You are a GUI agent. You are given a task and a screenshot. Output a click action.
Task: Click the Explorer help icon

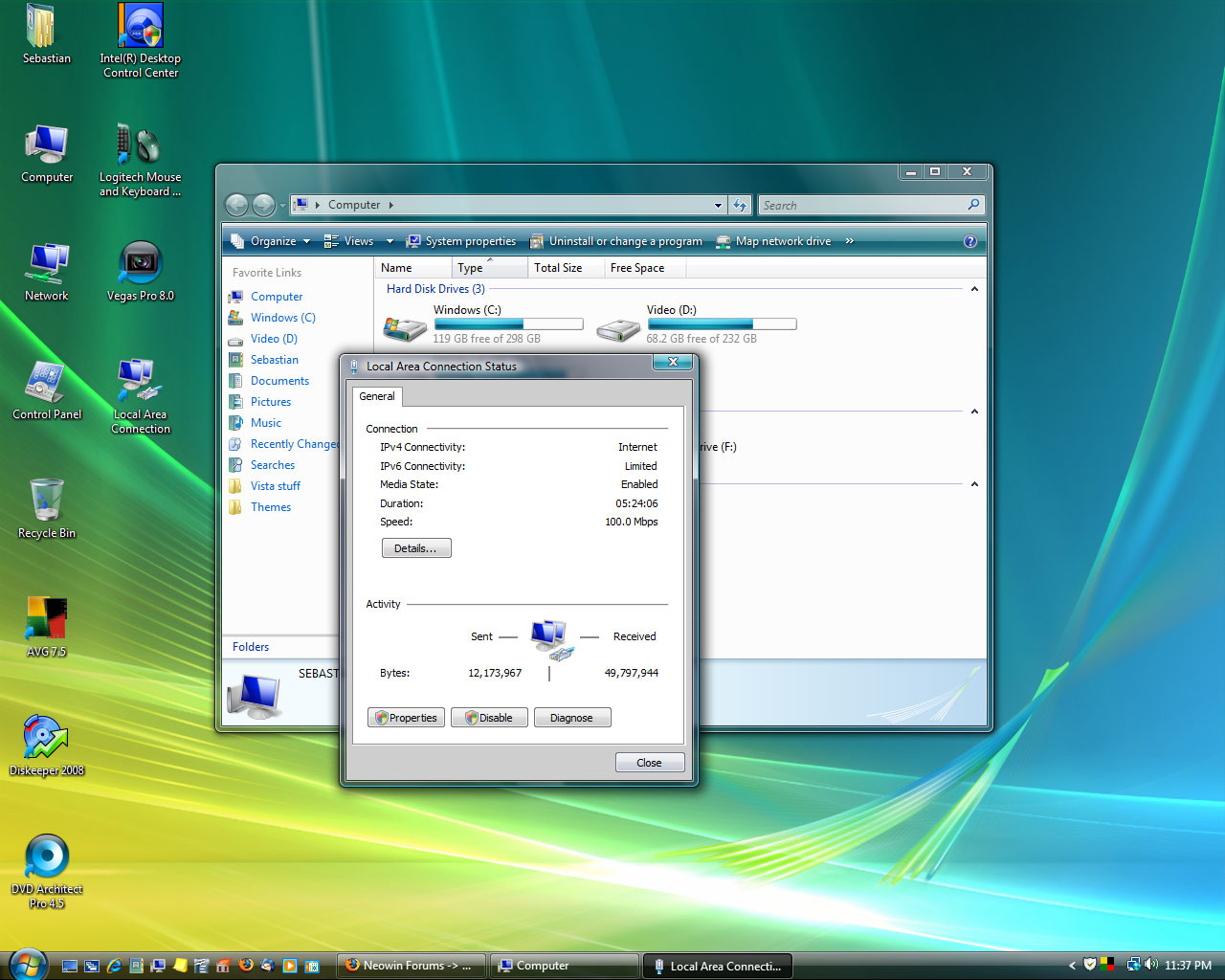point(969,241)
